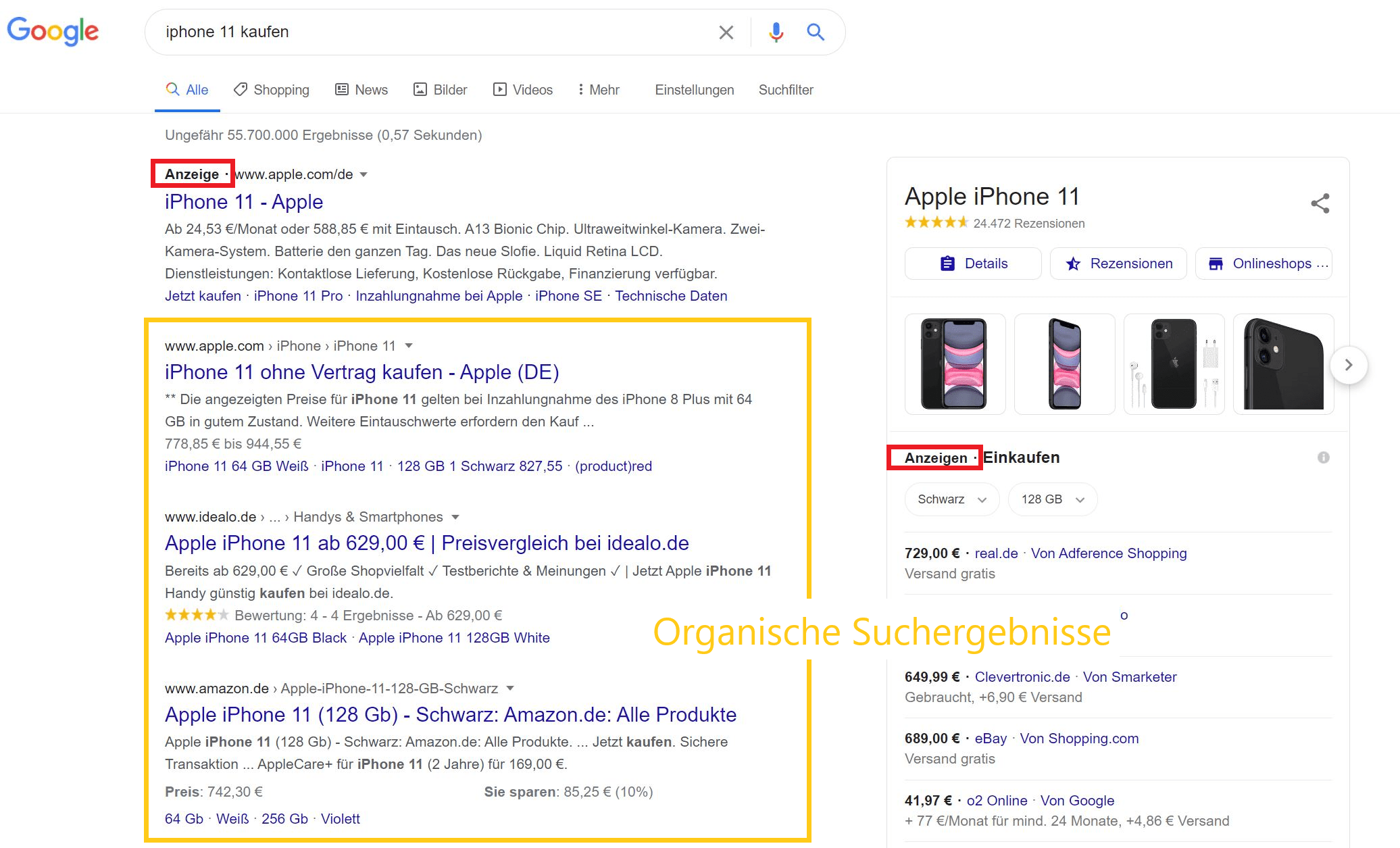Open the Clevertronic.de offer
This screenshot has width=1400, height=848.
coord(1022,677)
